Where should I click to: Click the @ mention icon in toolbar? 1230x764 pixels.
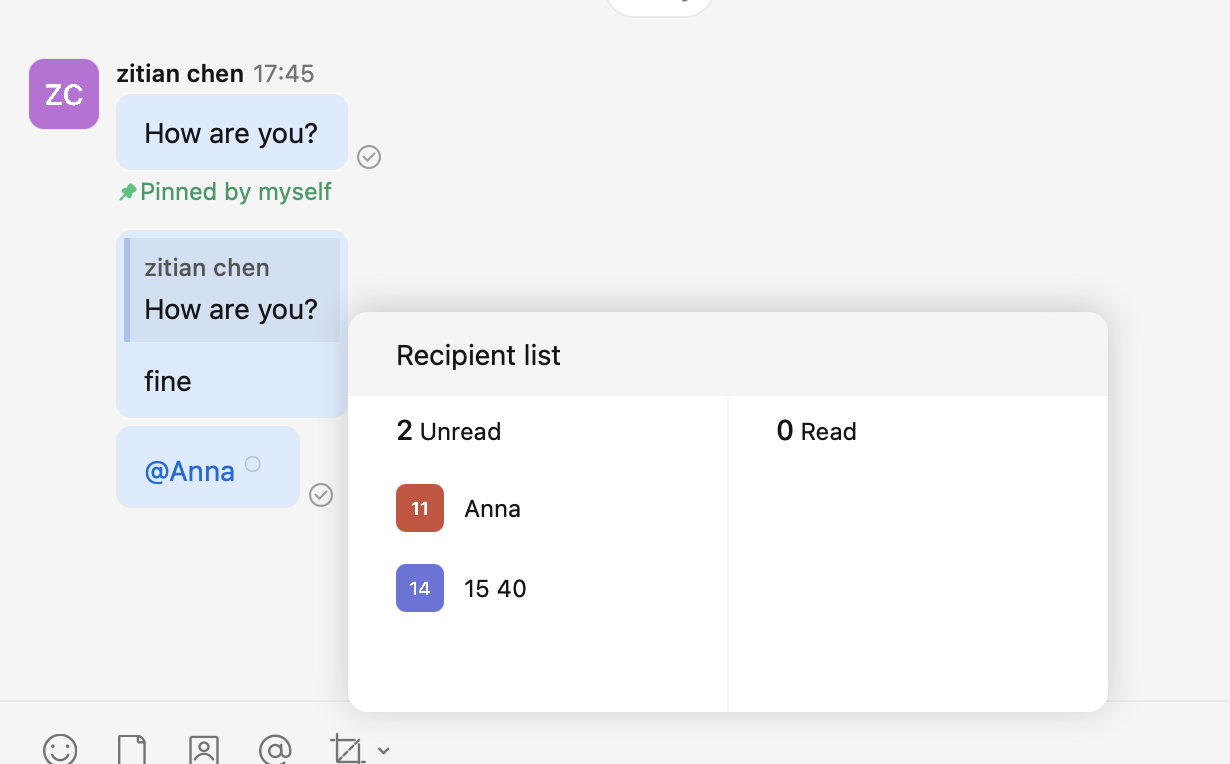pos(275,750)
